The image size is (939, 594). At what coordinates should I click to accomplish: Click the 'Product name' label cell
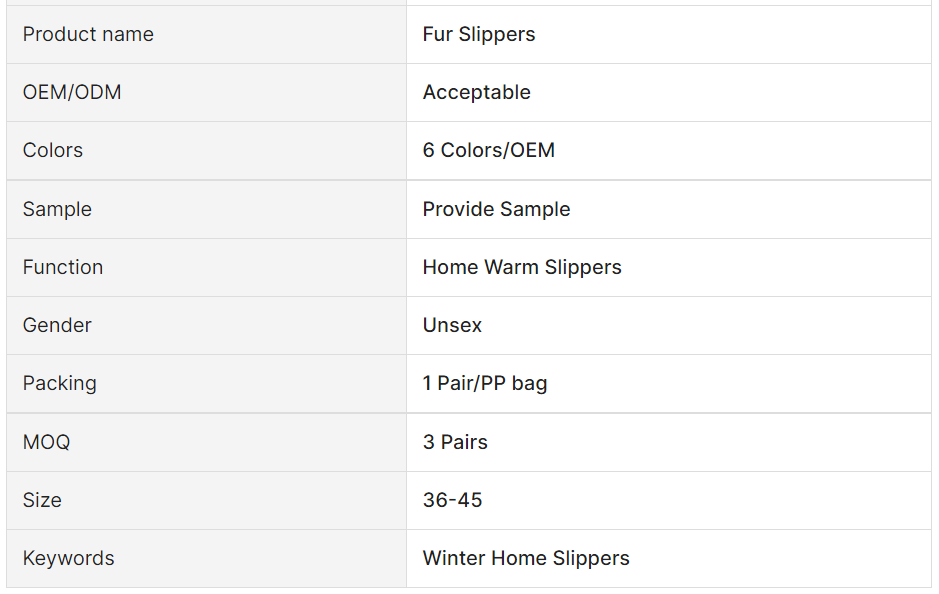click(x=88, y=34)
